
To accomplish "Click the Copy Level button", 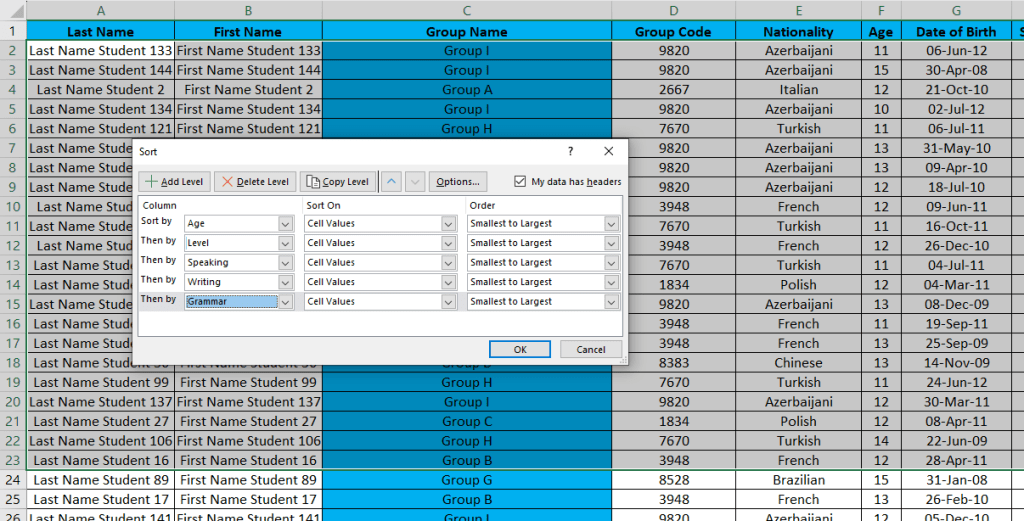I will [x=338, y=182].
